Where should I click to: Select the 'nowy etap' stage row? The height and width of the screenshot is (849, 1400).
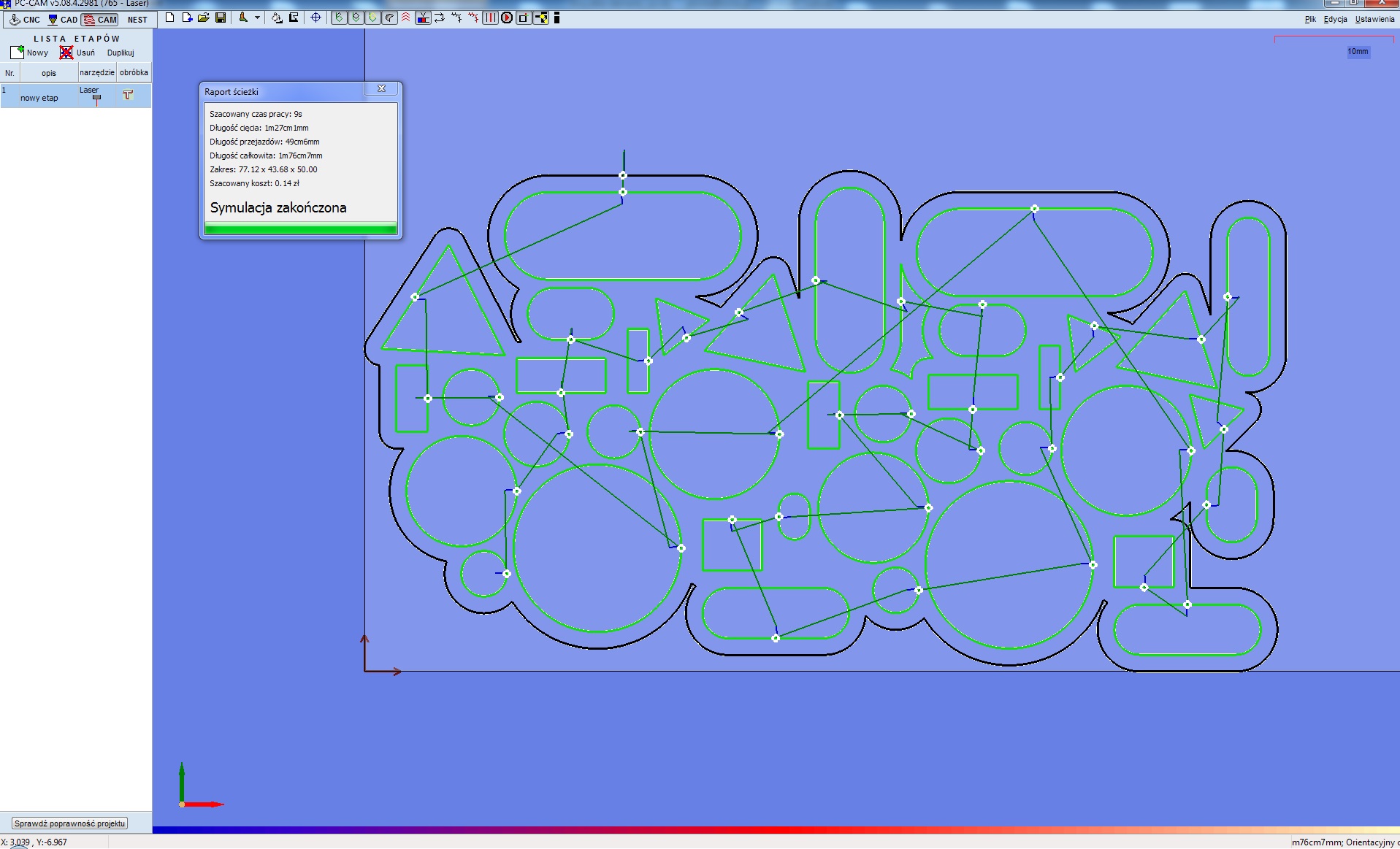[x=76, y=96]
